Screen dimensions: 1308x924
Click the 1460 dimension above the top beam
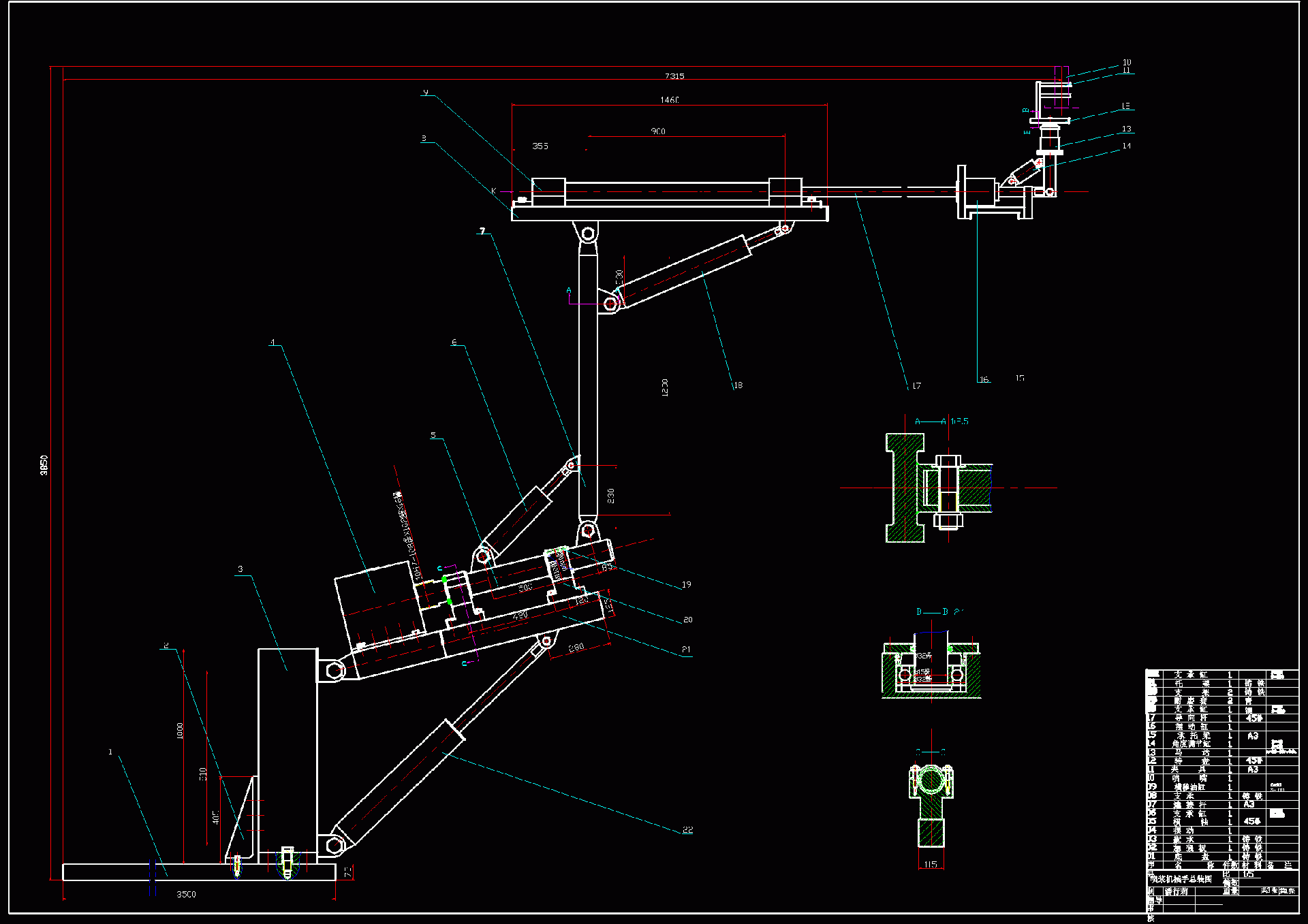click(669, 100)
